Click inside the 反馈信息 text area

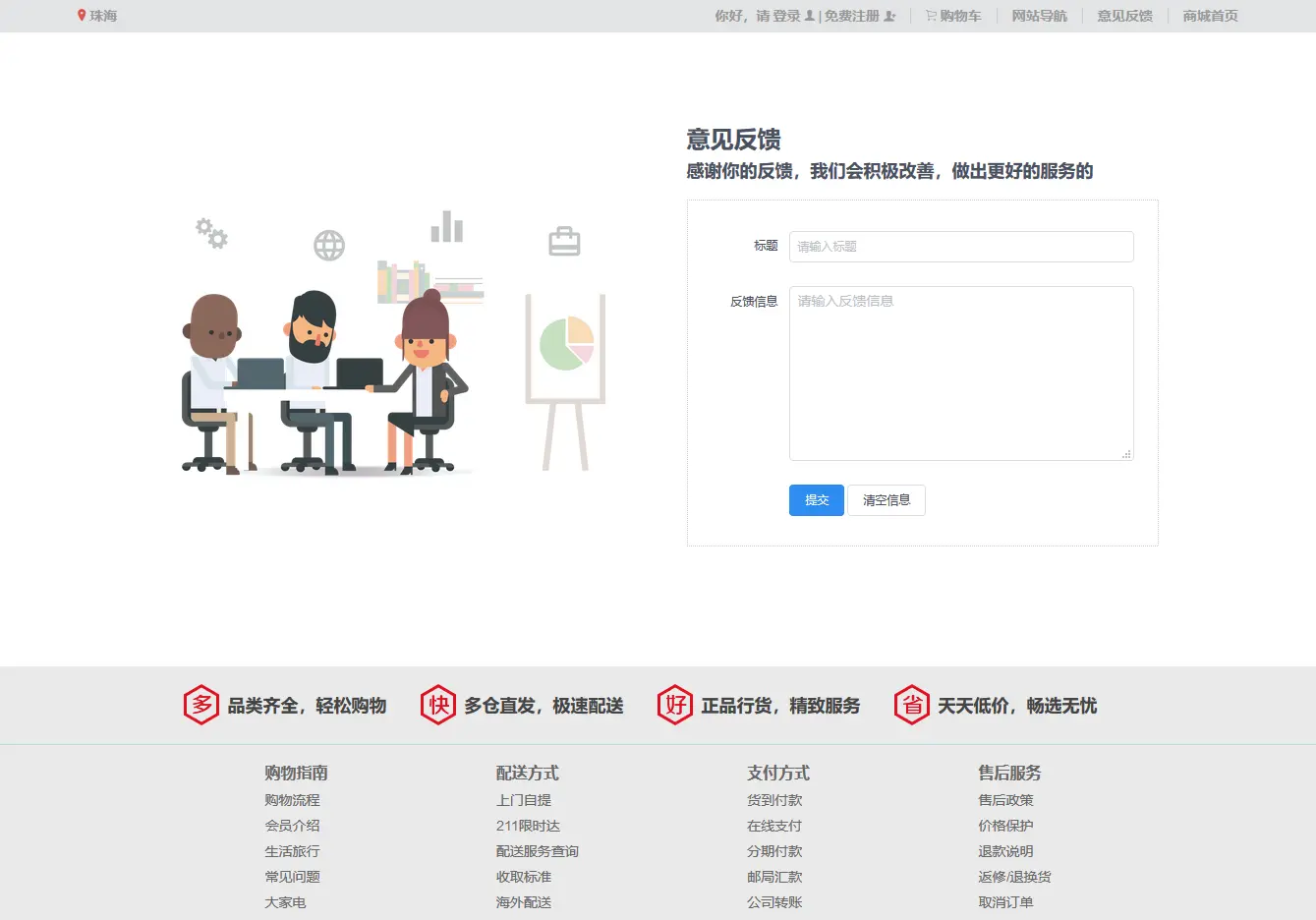960,374
